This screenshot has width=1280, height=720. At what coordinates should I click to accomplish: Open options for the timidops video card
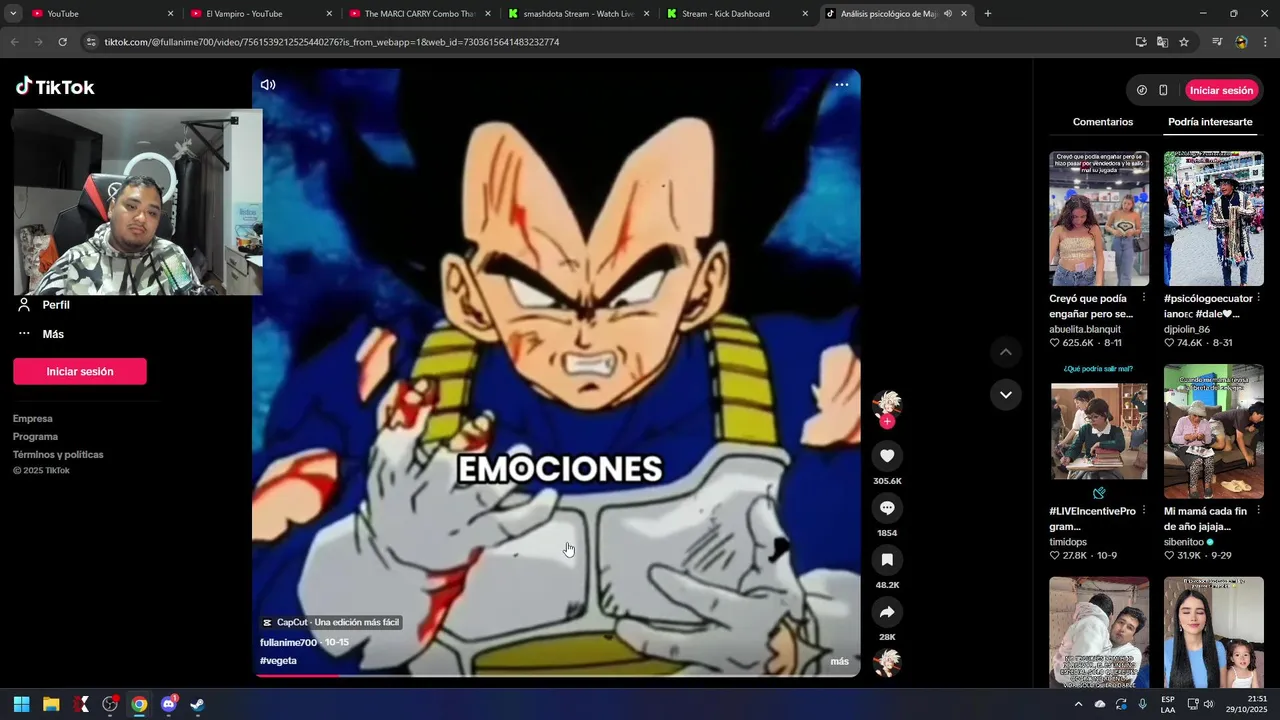(1144, 511)
